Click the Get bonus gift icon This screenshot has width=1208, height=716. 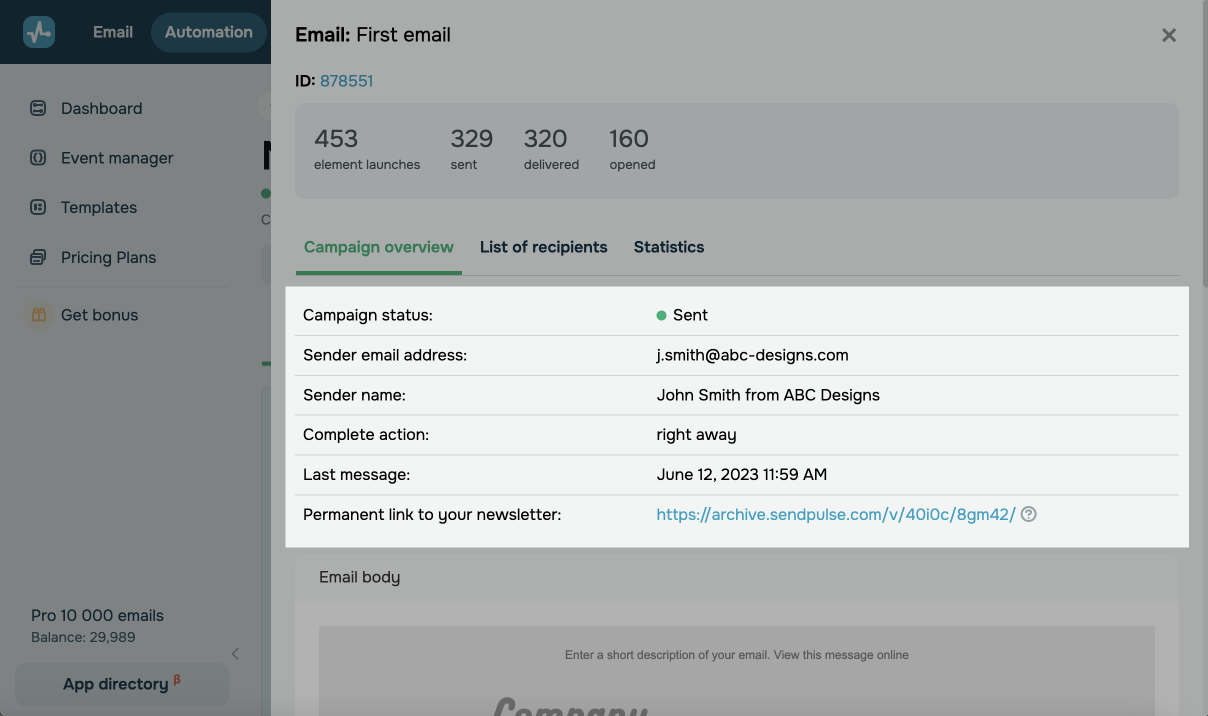click(x=38, y=315)
